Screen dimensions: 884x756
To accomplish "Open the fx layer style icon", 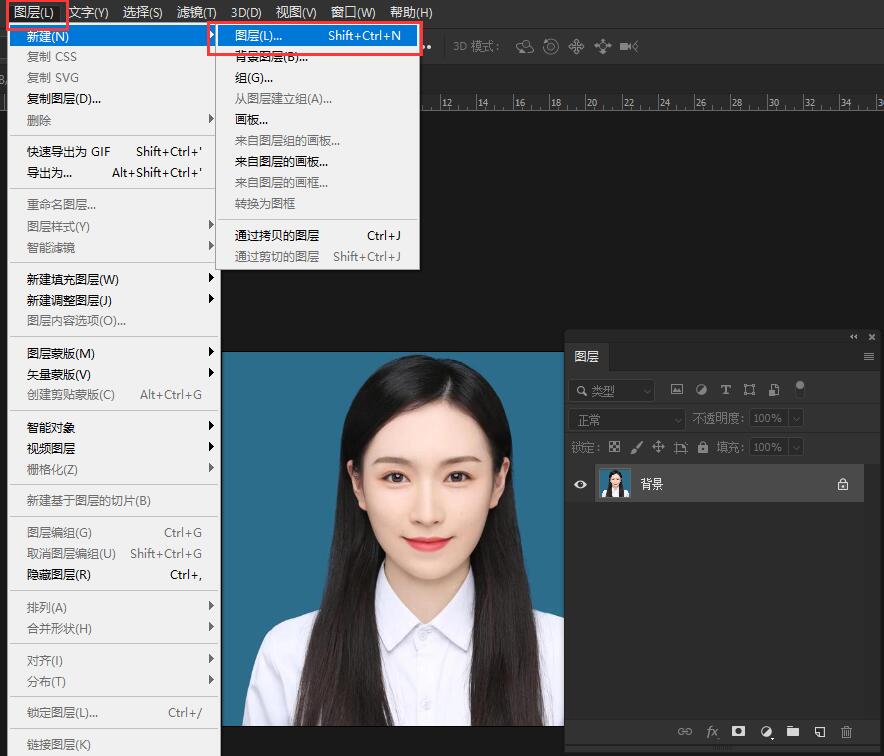I will 712,732.
